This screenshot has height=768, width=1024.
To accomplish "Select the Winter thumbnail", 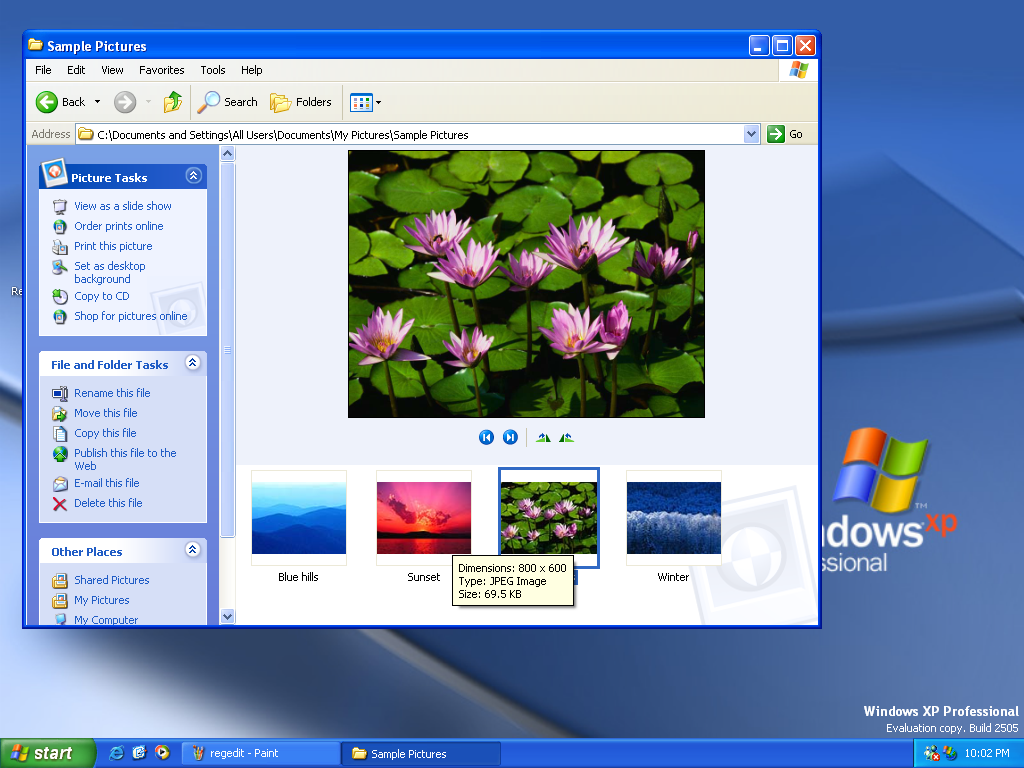I will tap(673, 518).
